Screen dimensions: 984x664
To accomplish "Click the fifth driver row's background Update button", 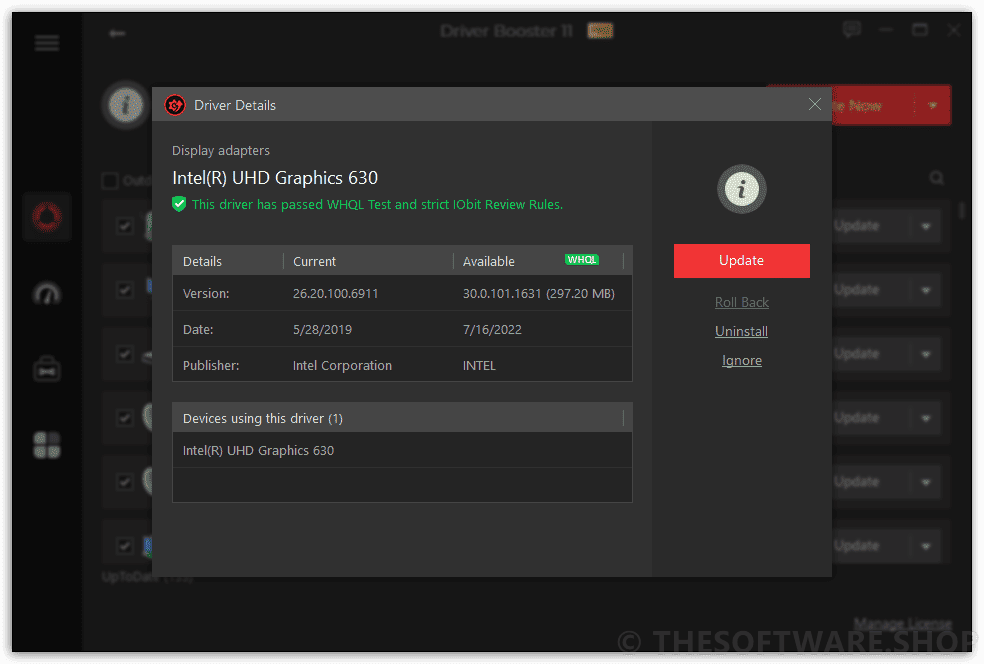I will tap(871, 482).
